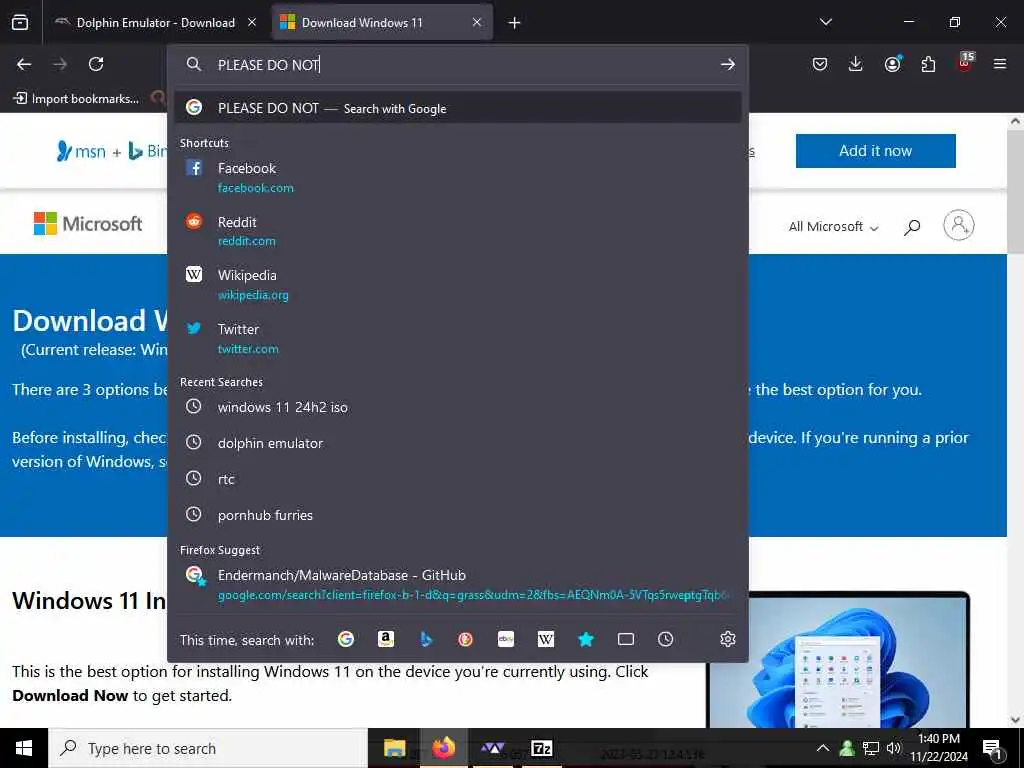Viewport: 1024px width, 768px height.
Task: Search history with the clock icon
Action: (x=665, y=639)
